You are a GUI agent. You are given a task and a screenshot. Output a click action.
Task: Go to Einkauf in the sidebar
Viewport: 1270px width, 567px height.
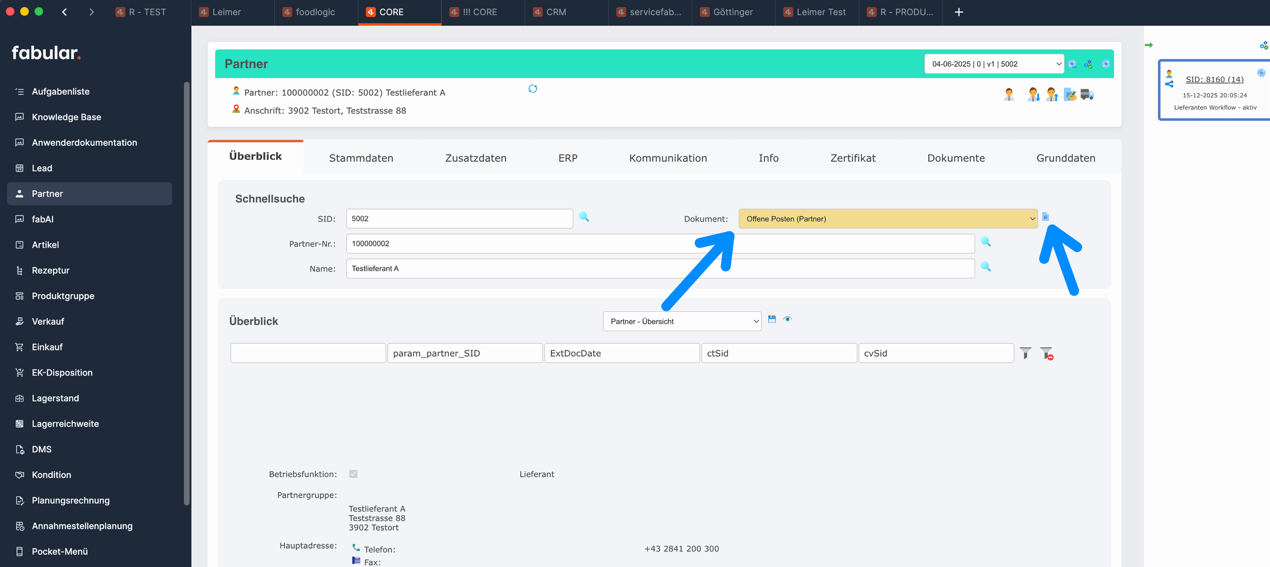pyautogui.click(x=47, y=347)
